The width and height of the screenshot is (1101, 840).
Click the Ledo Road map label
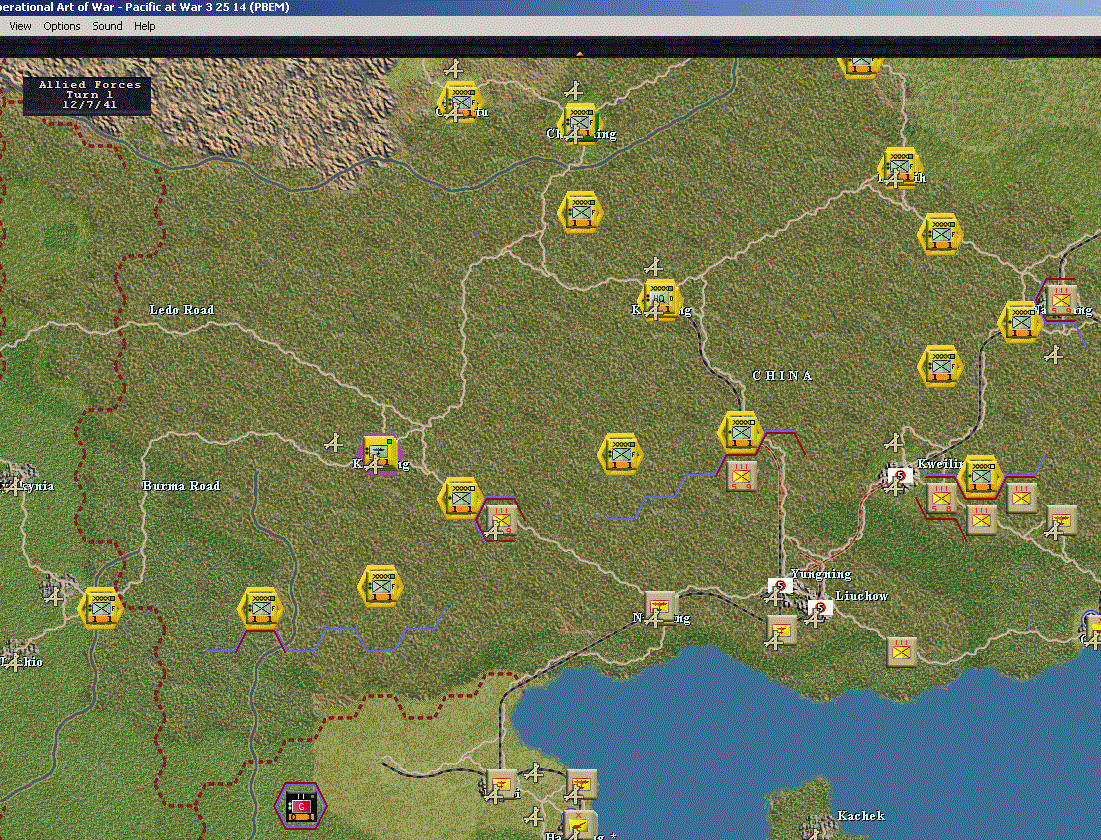(181, 310)
